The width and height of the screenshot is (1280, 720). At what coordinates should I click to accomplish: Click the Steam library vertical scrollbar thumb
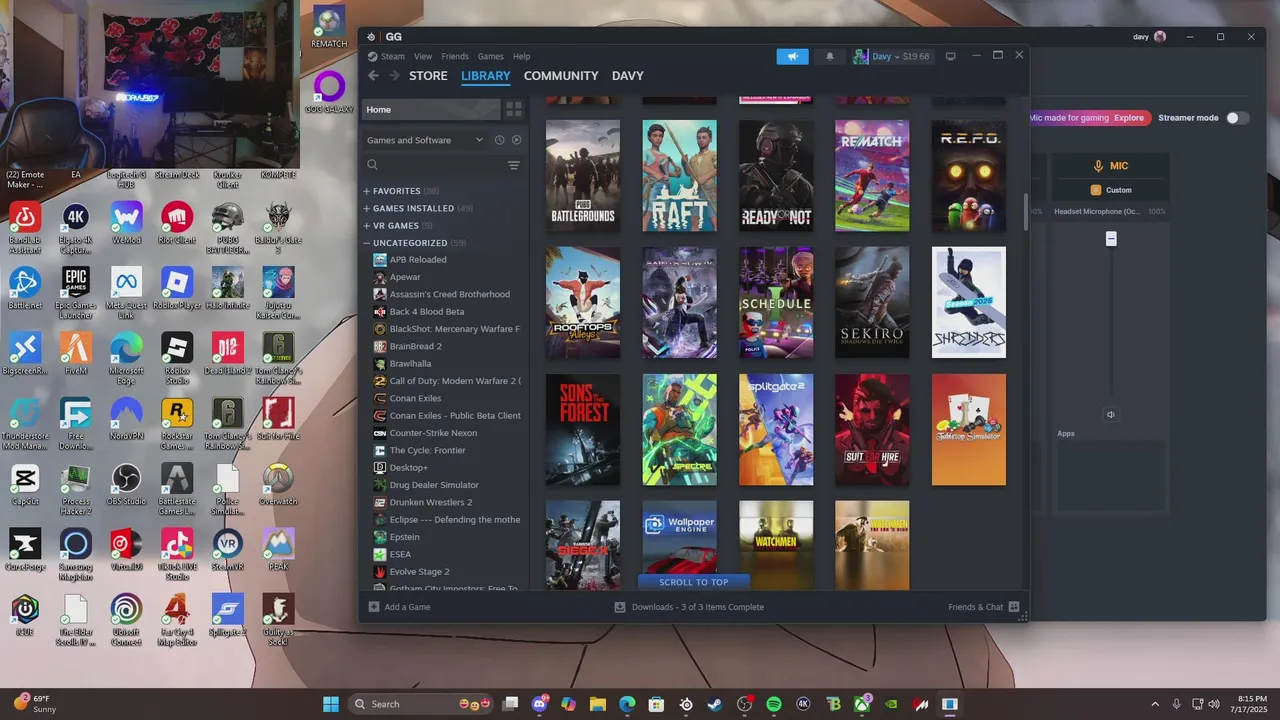(x=1025, y=213)
